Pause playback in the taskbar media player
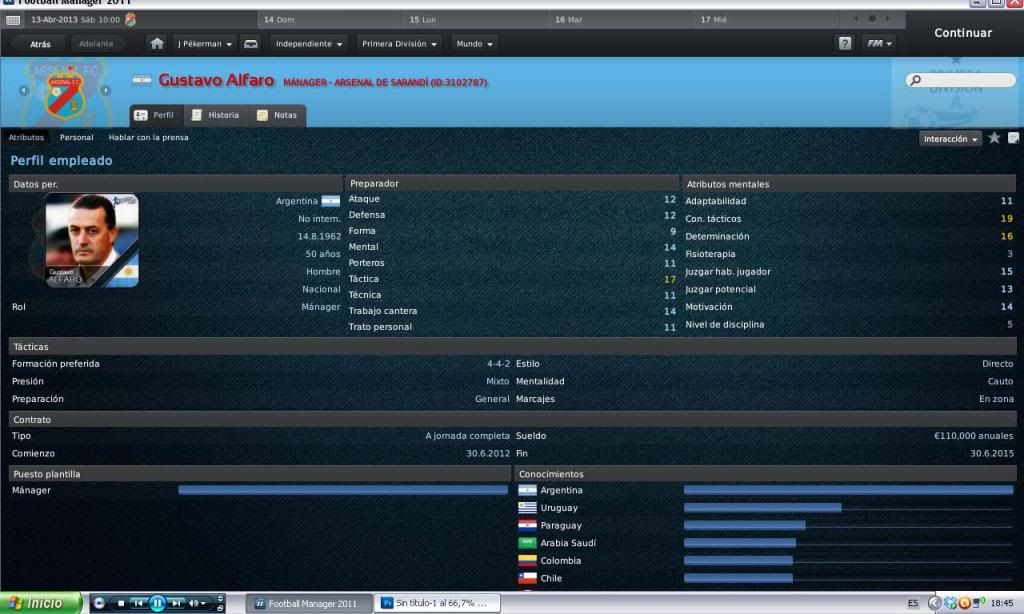This screenshot has width=1024, height=614. point(157,604)
